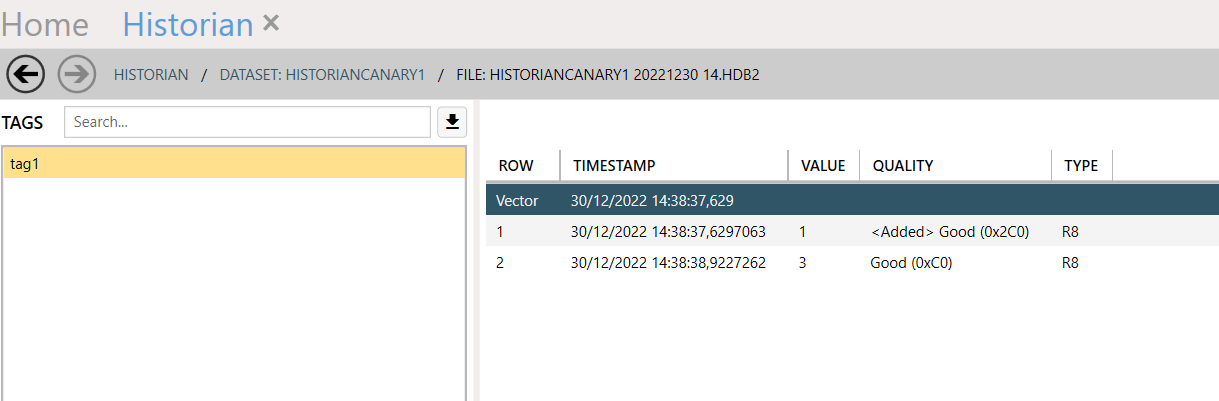This screenshot has width=1219, height=401.
Task: Select tag1 in the tags list
Action: tap(234, 164)
